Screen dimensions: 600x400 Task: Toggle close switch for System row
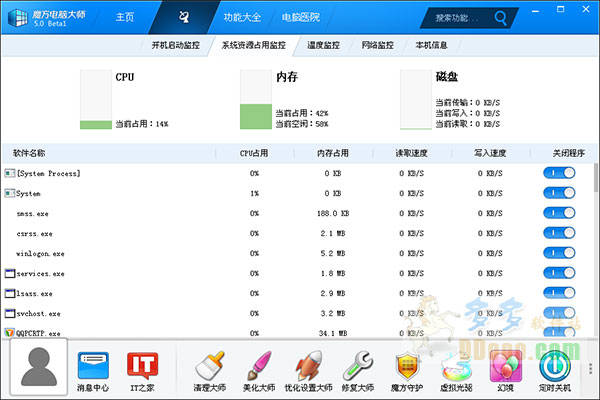pos(559,193)
